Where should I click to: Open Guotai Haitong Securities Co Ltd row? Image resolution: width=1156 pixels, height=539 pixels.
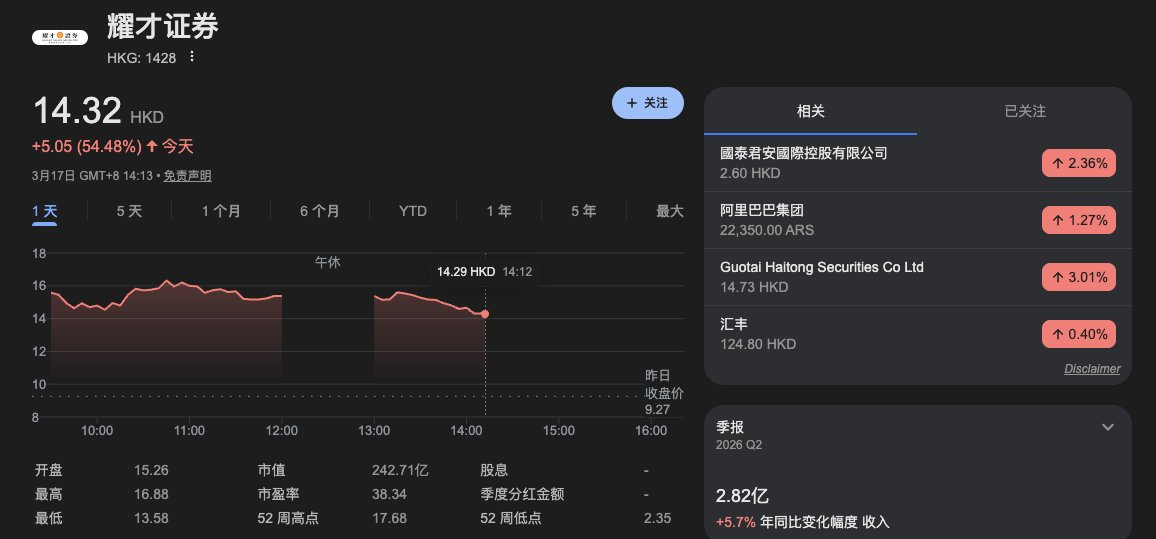pyautogui.click(x=918, y=277)
